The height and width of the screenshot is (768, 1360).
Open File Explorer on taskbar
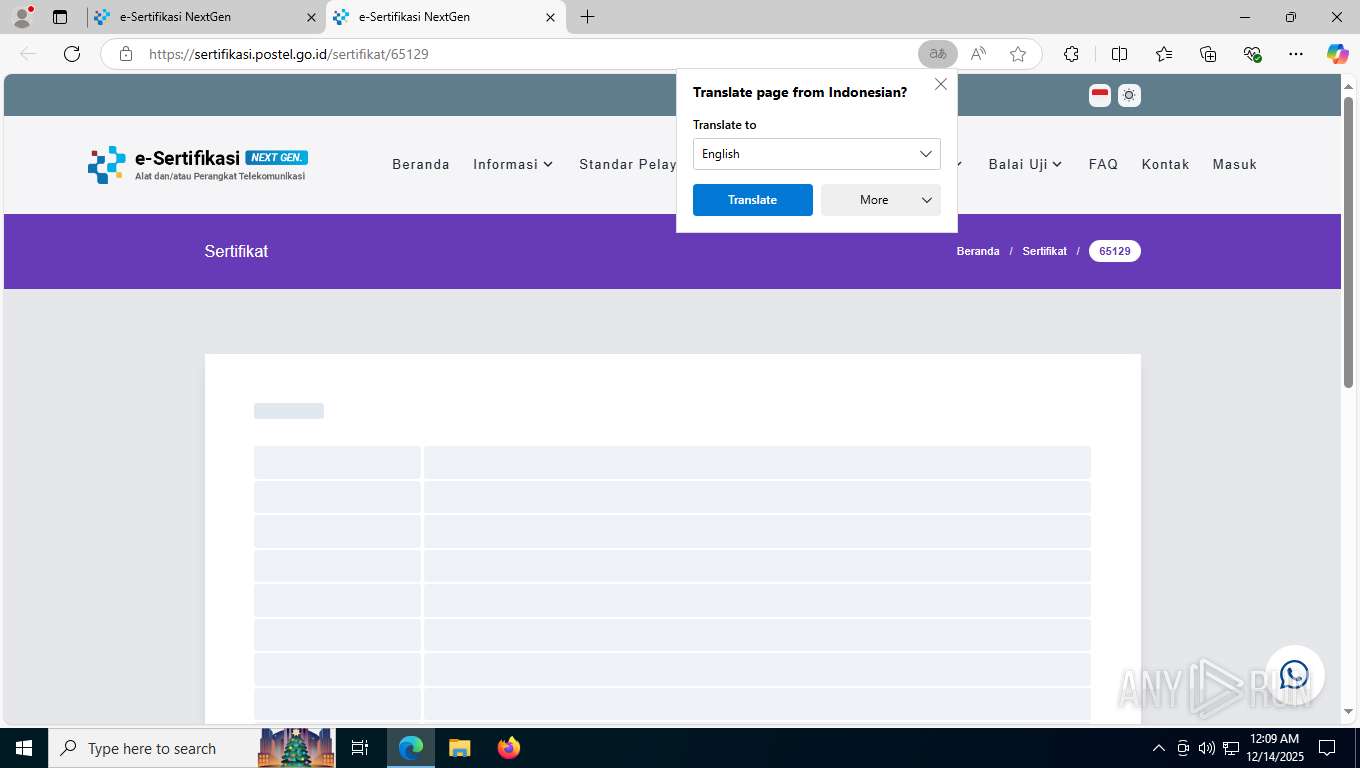(459, 748)
